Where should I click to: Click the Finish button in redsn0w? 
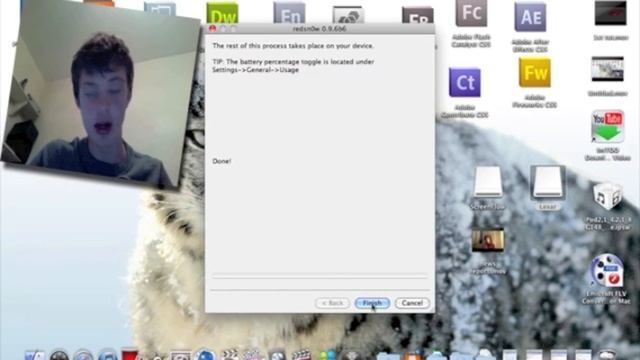pyautogui.click(x=372, y=303)
